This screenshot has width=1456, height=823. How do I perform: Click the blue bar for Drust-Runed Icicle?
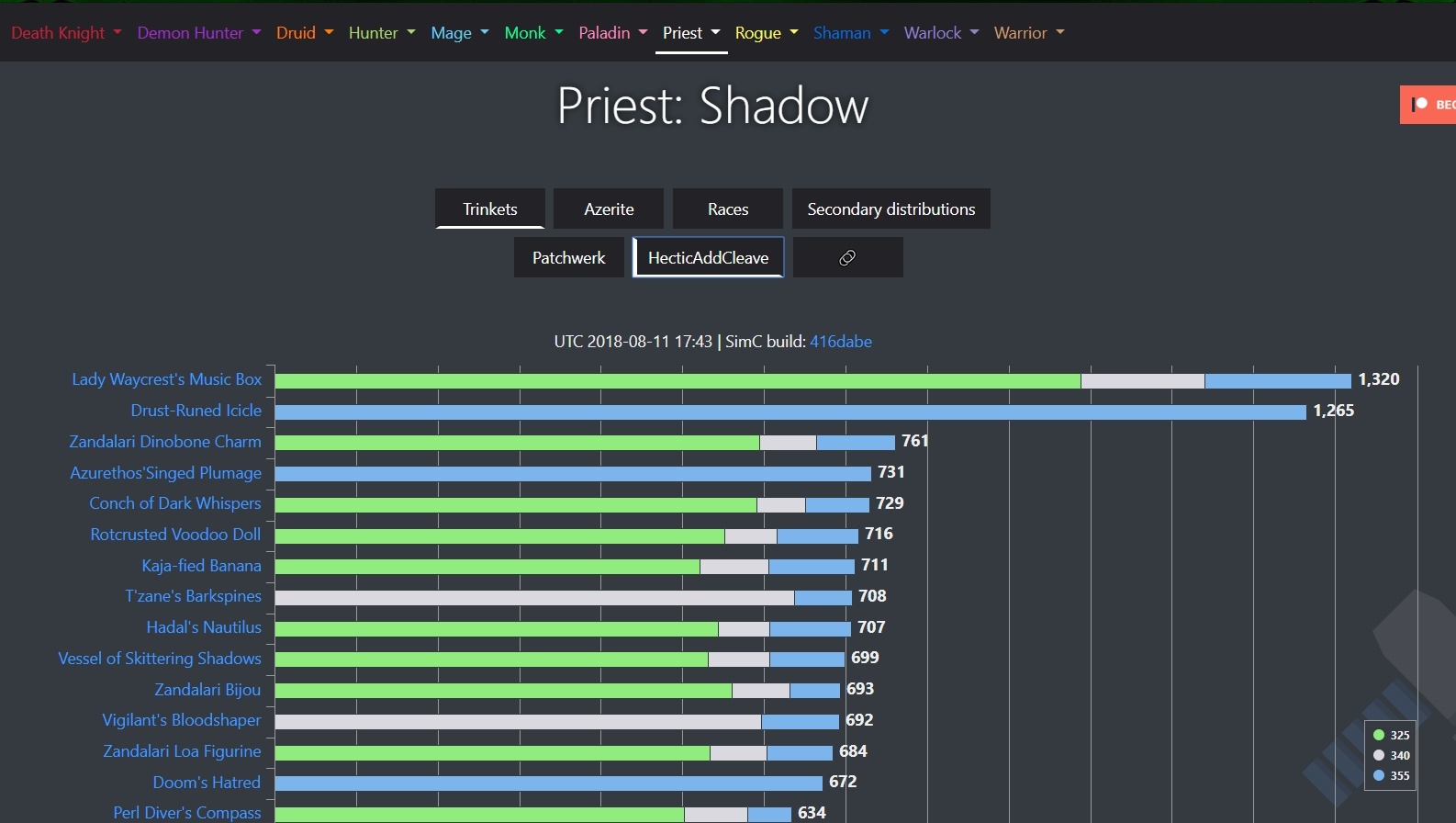790,411
